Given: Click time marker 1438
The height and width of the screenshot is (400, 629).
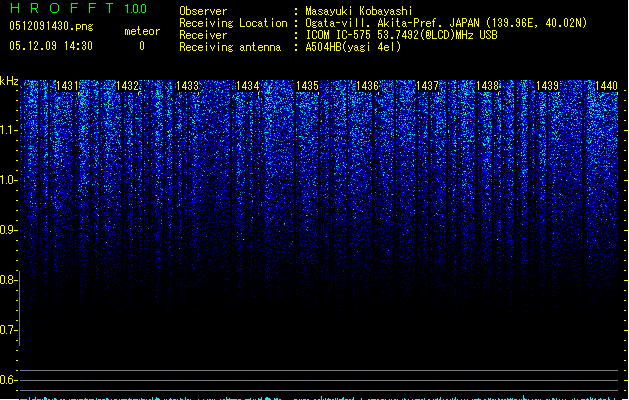Looking at the screenshot, I should coord(487,86).
